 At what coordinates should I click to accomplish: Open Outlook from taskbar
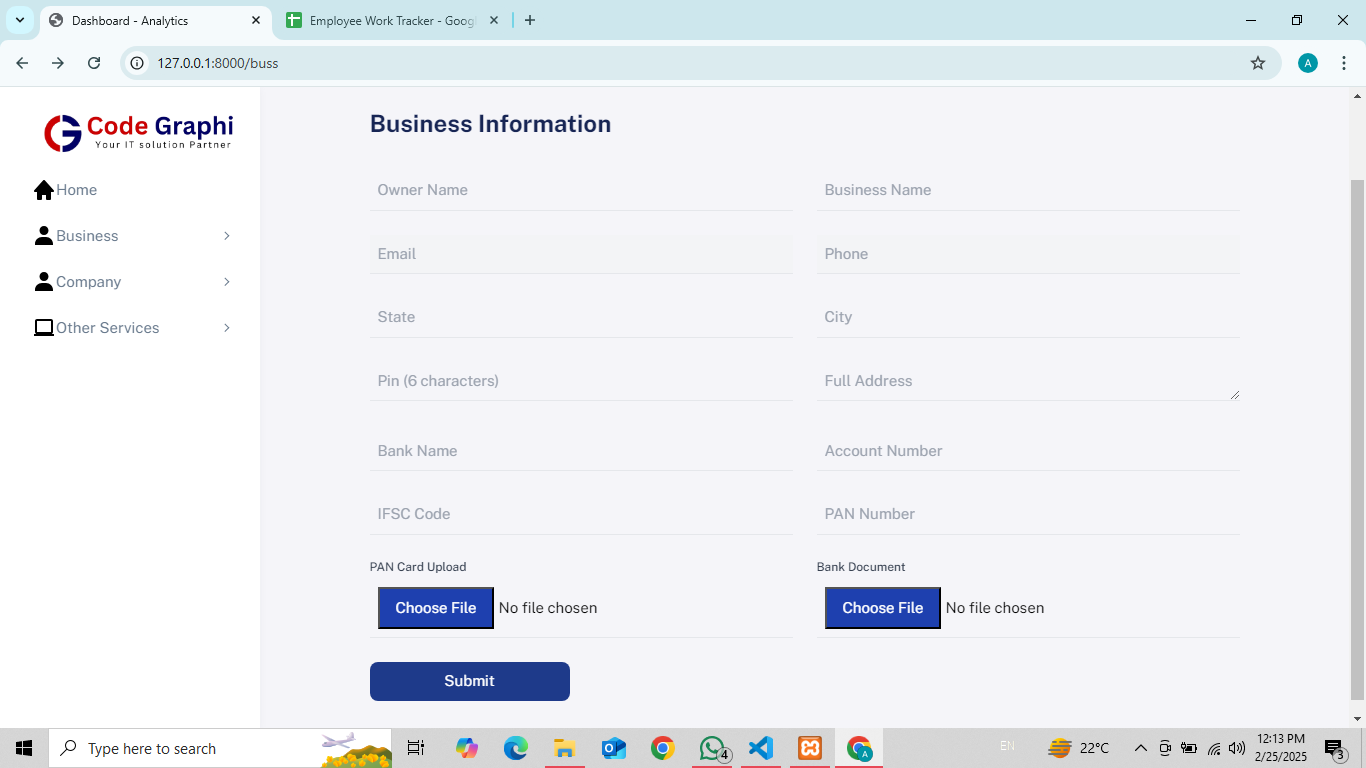pos(614,748)
